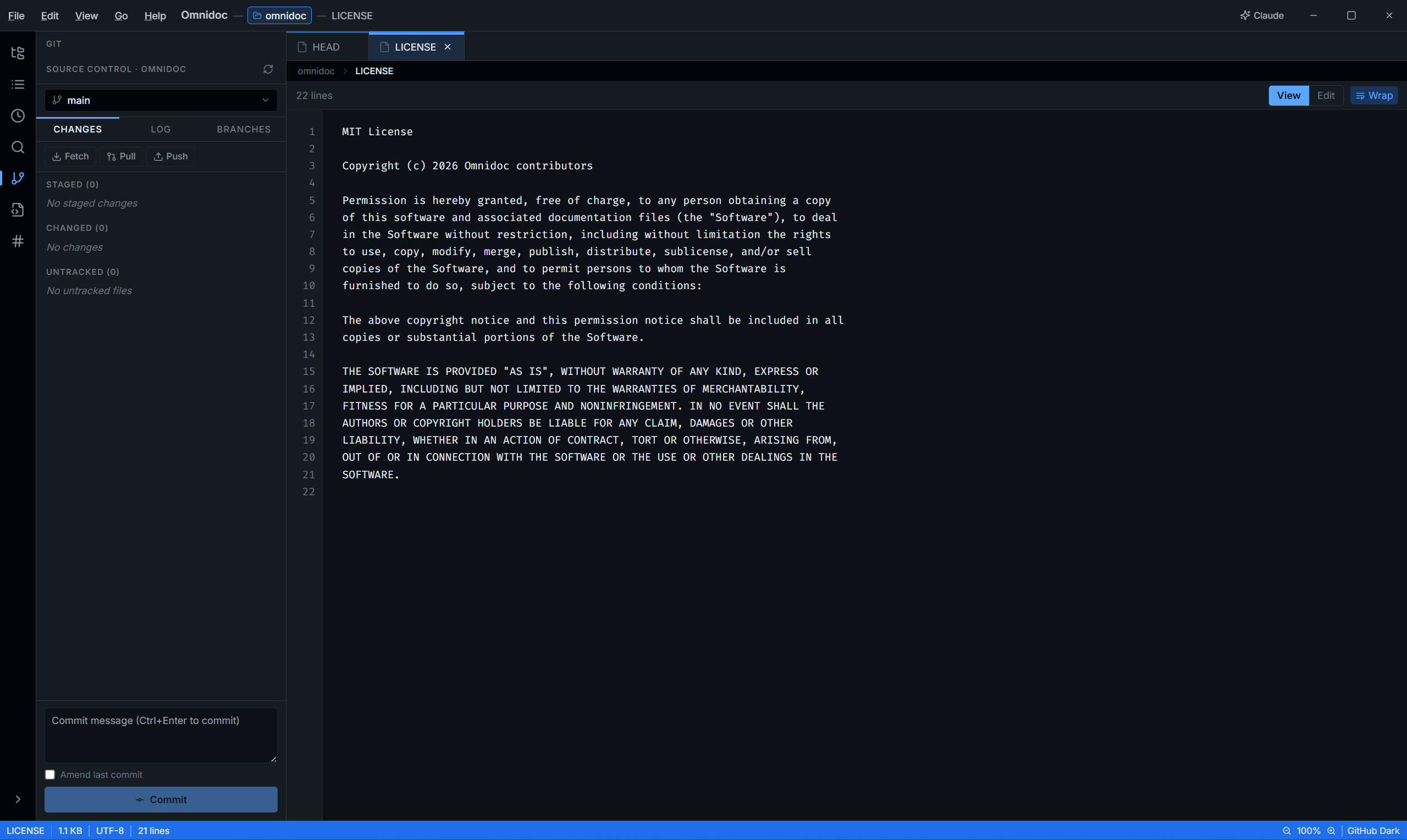This screenshot has height=840, width=1407.
Task: Zoom in using the status bar icon
Action: coord(1331,831)
